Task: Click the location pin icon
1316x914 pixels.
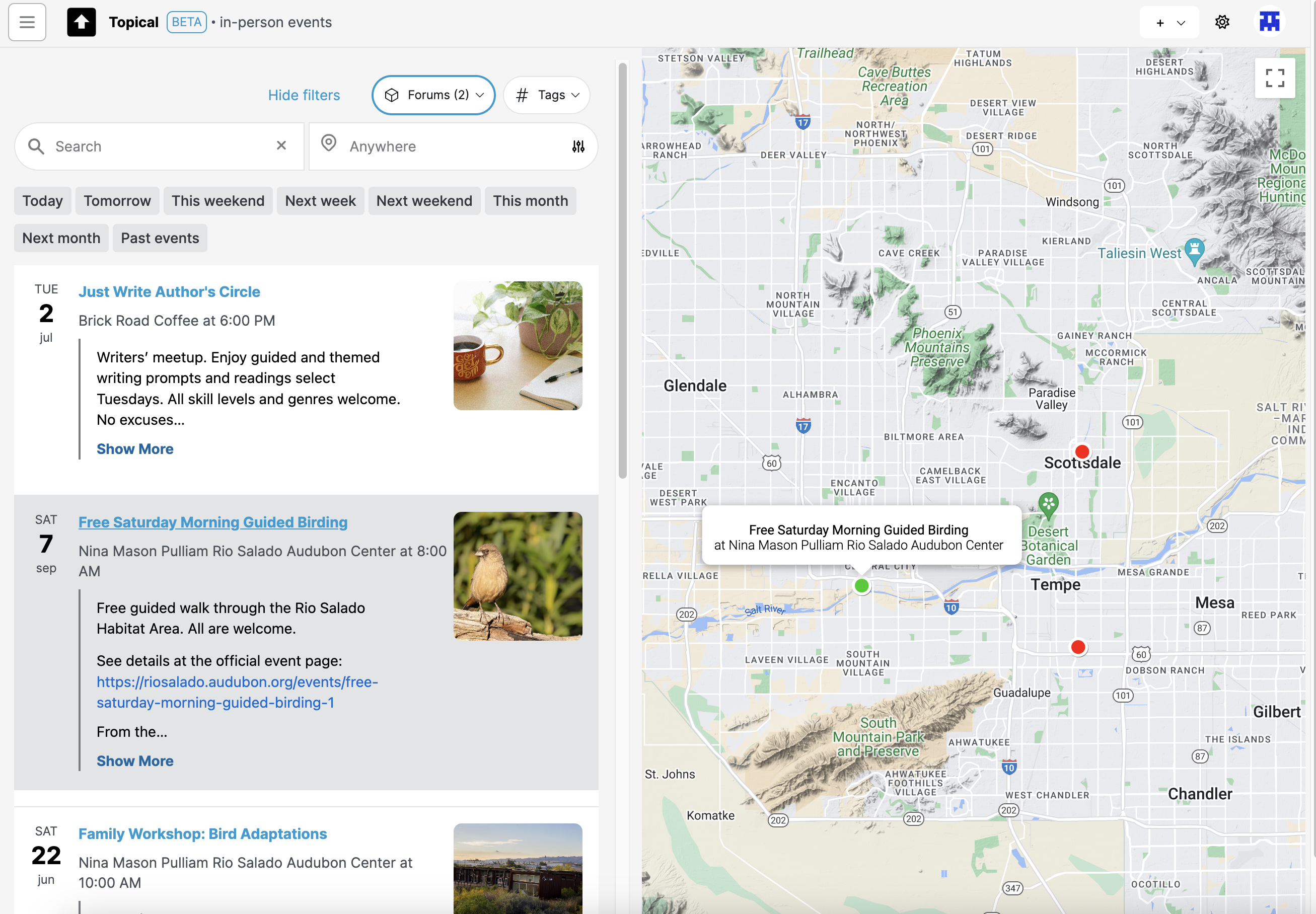Action: [329, 143]
